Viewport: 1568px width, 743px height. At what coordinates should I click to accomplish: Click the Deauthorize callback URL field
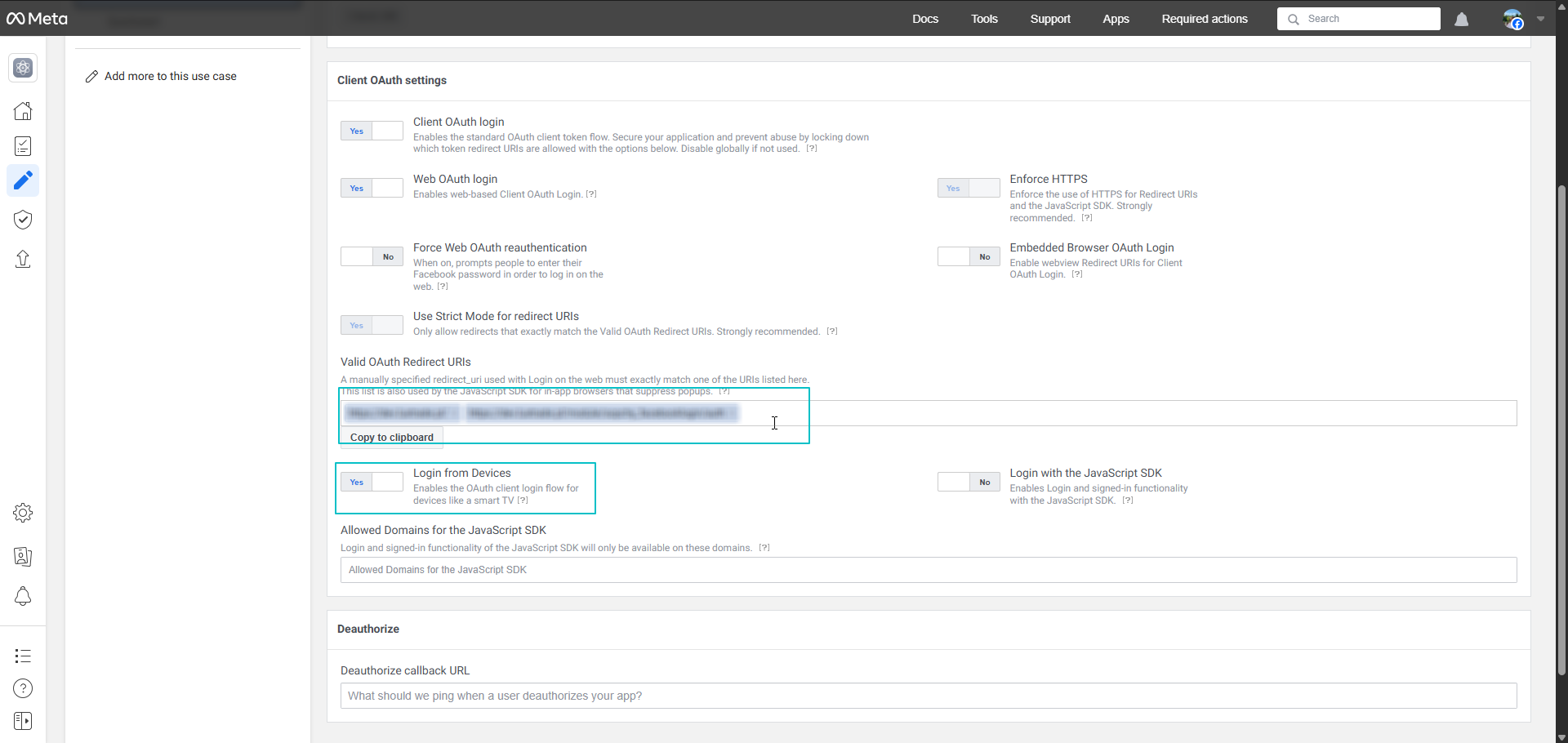(929, 696)
